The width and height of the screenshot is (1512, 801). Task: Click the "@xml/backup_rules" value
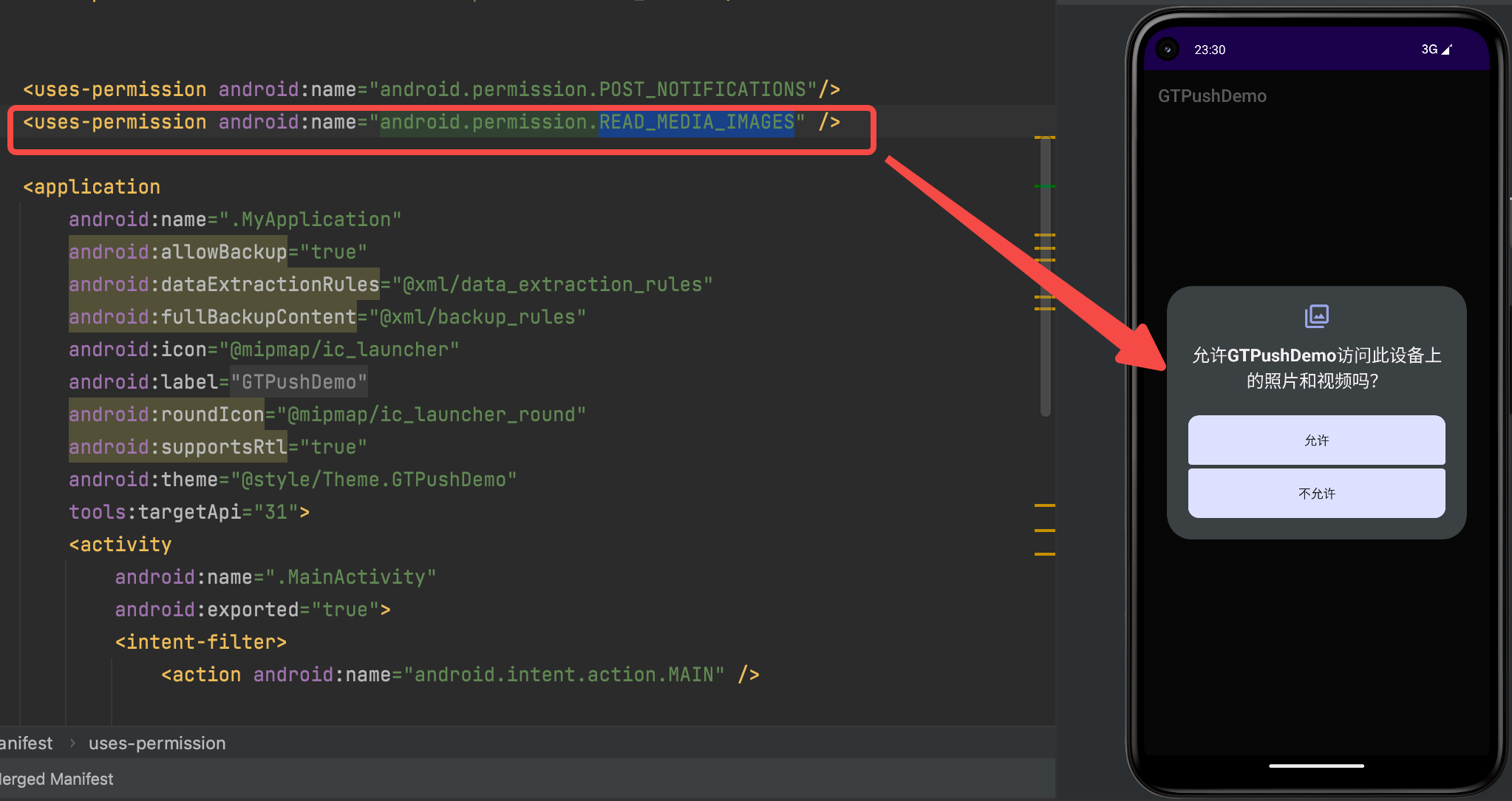tap(477, 317)
